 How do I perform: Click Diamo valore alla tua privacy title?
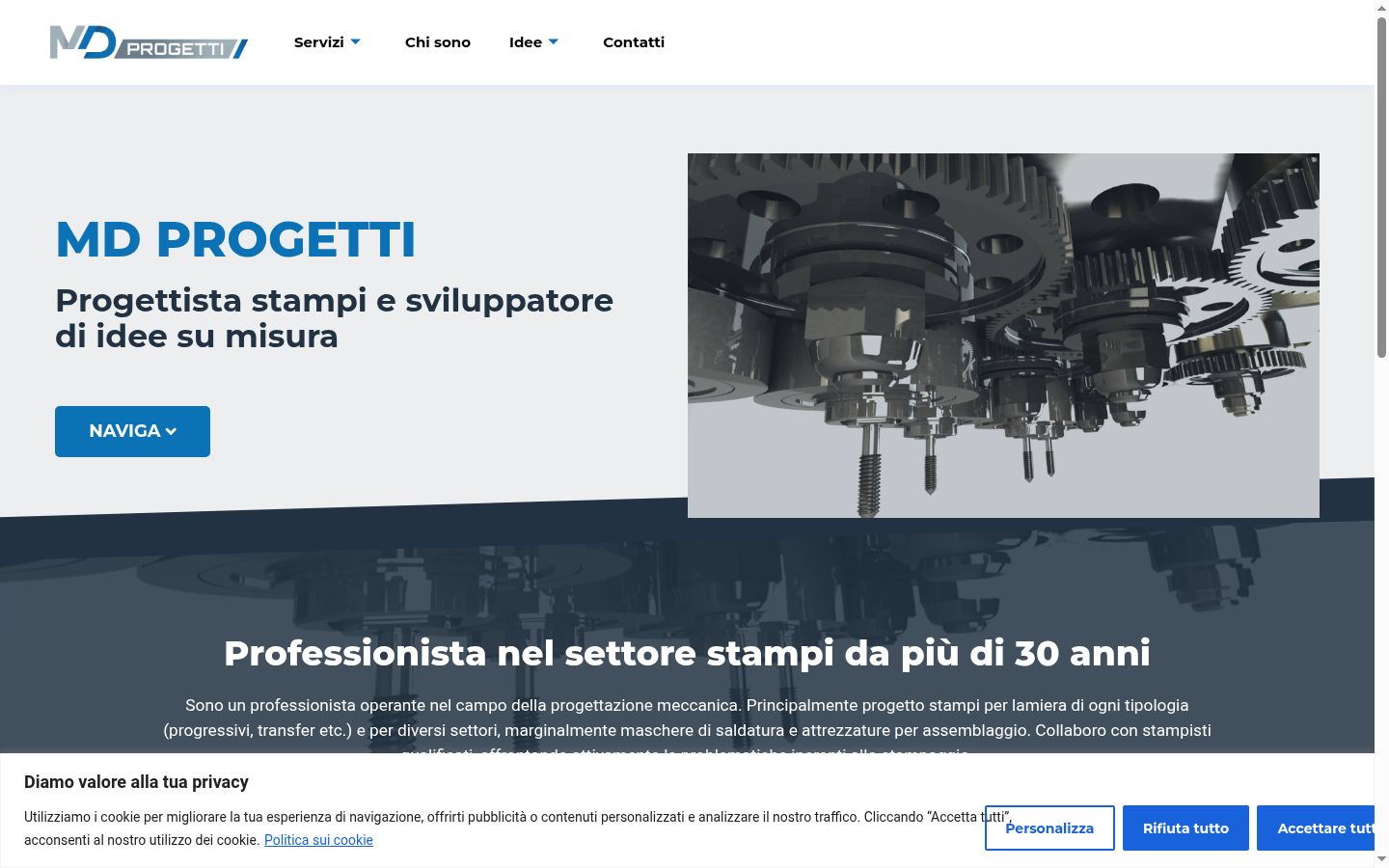pyautogui.click(x=136, y=782)
